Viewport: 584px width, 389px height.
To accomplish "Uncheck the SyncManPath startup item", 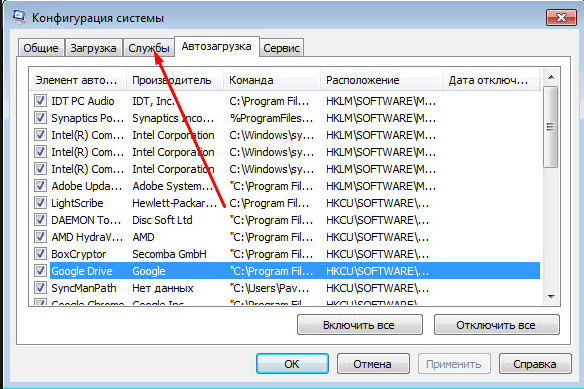I will (40, 288).
